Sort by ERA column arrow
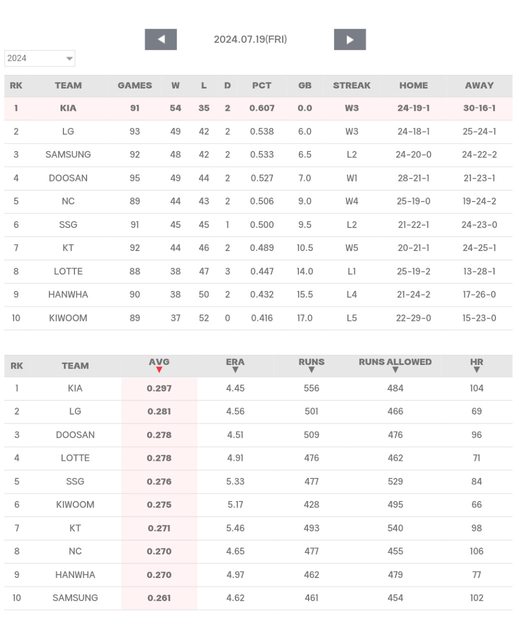519x640 pixels. (x=235, y=370)
